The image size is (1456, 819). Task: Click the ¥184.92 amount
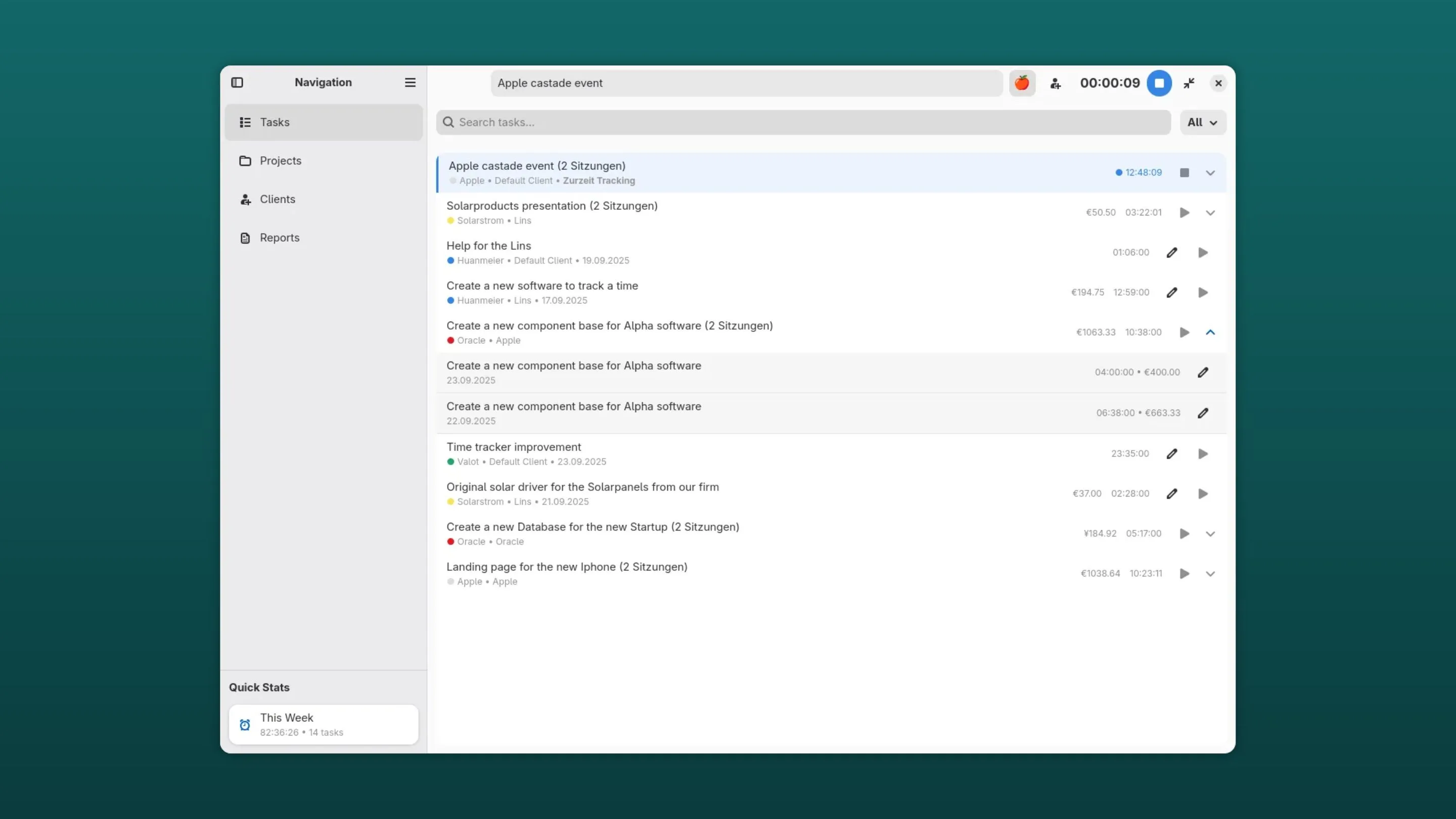(1100, 533)
